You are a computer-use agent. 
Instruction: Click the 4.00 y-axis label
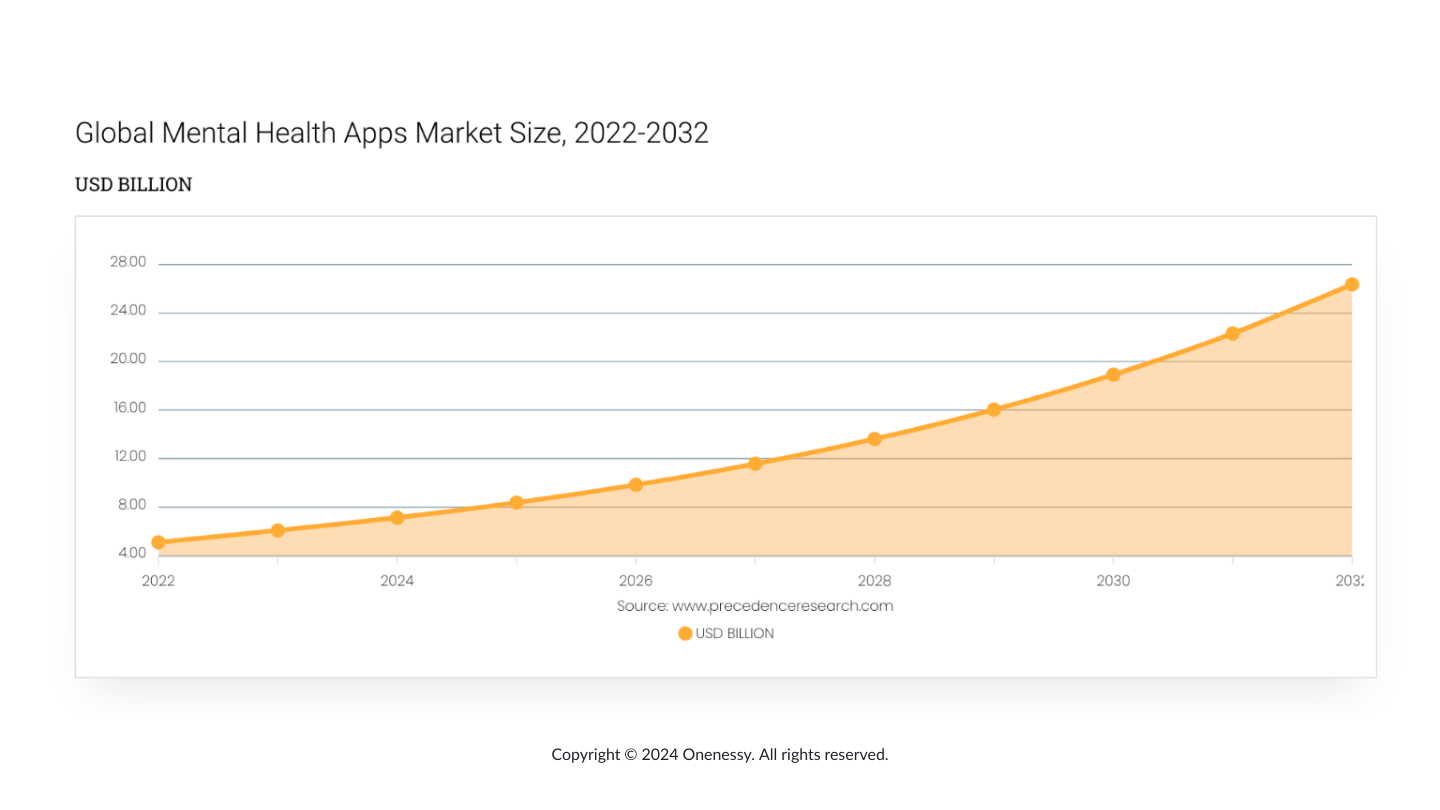[x=132, y=553]
